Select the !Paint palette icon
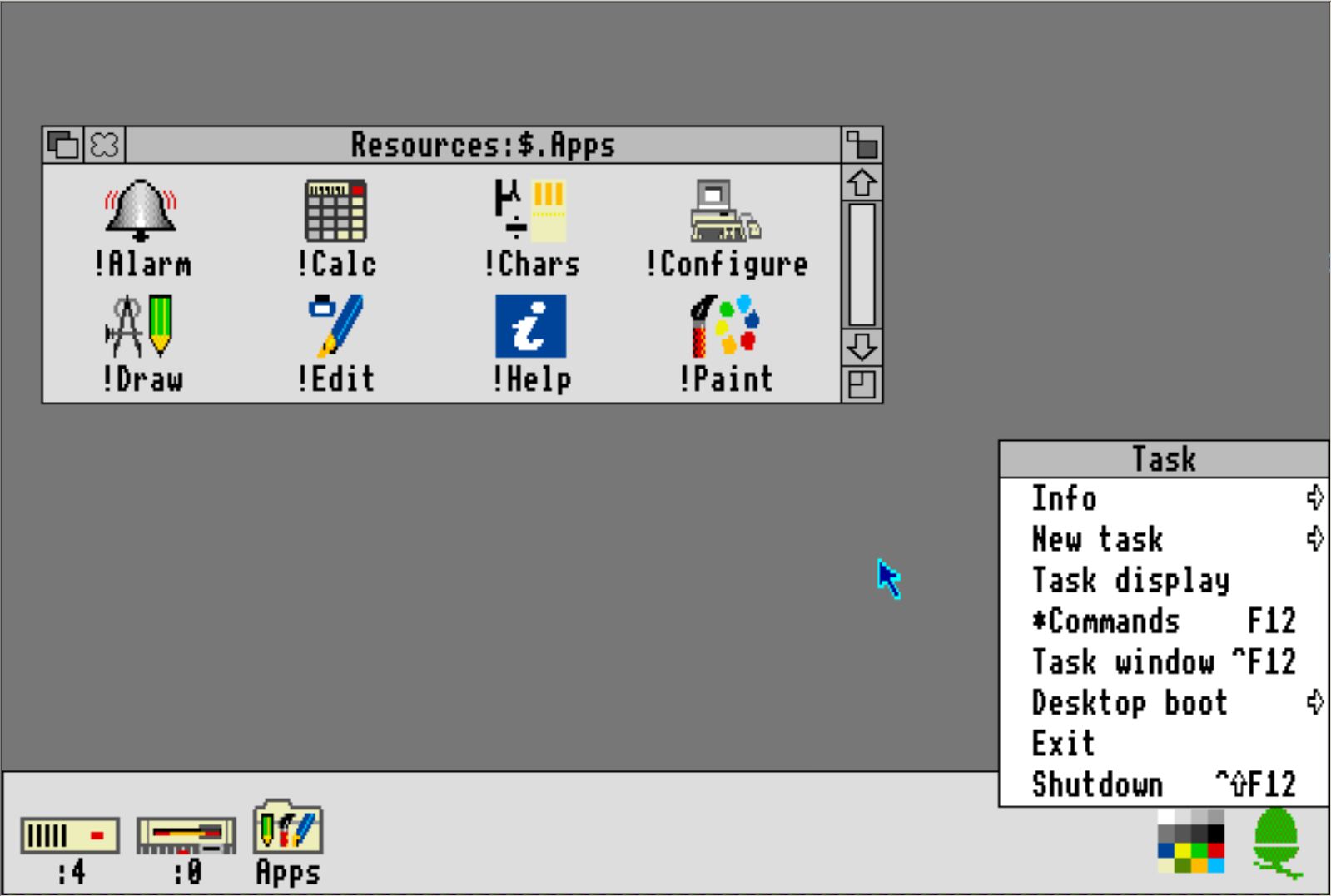The width and height of the screenshot is (1331, 896). [x=725, y=325]
